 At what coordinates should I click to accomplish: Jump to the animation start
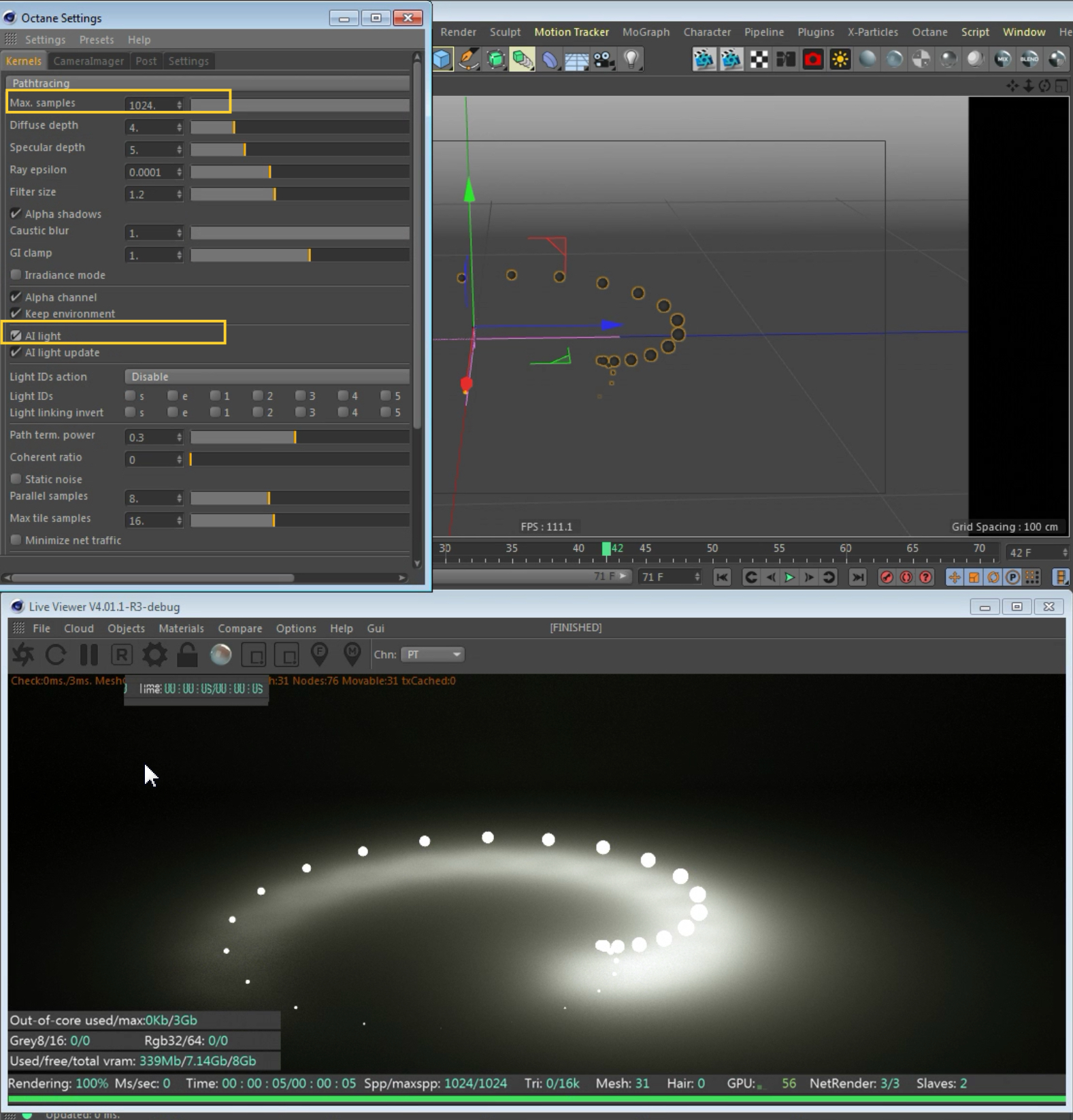(x=722, y=577)
